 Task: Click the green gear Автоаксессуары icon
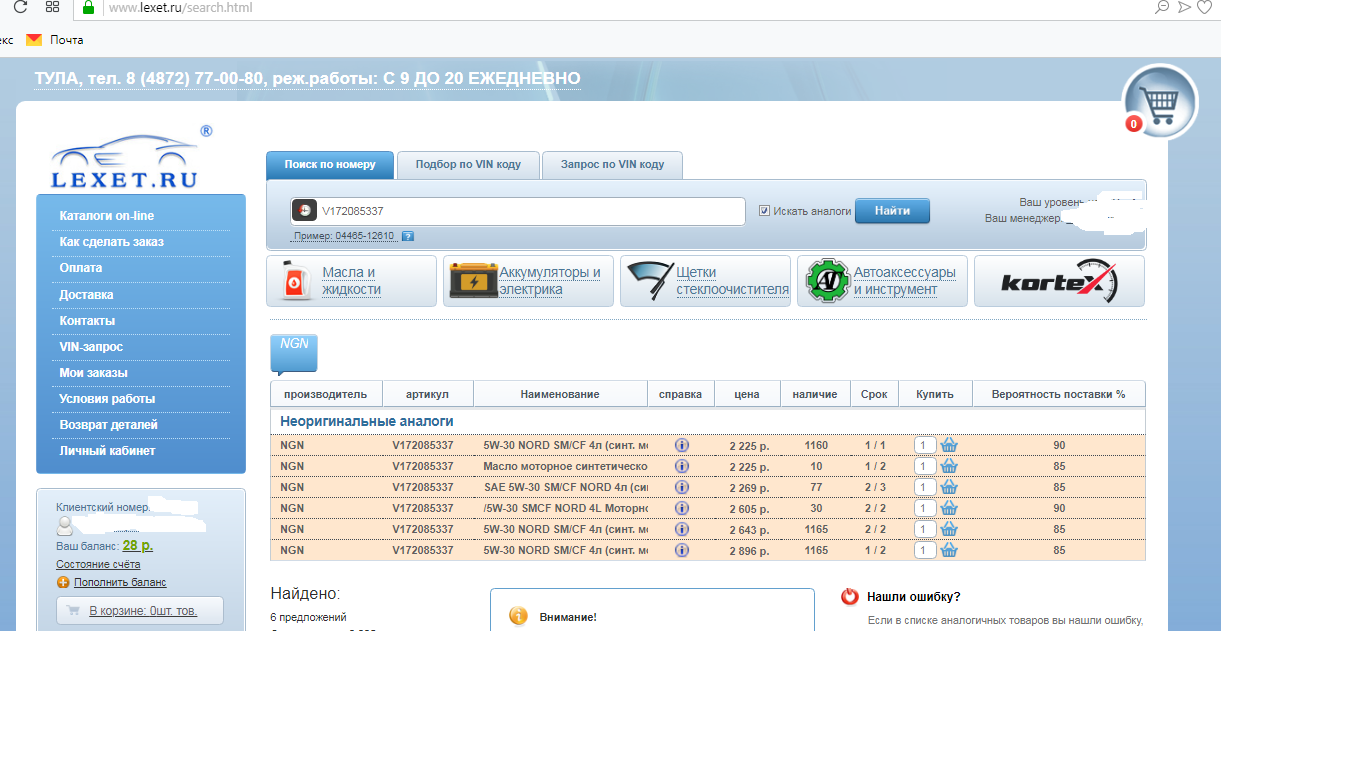(x=828, y=281)
